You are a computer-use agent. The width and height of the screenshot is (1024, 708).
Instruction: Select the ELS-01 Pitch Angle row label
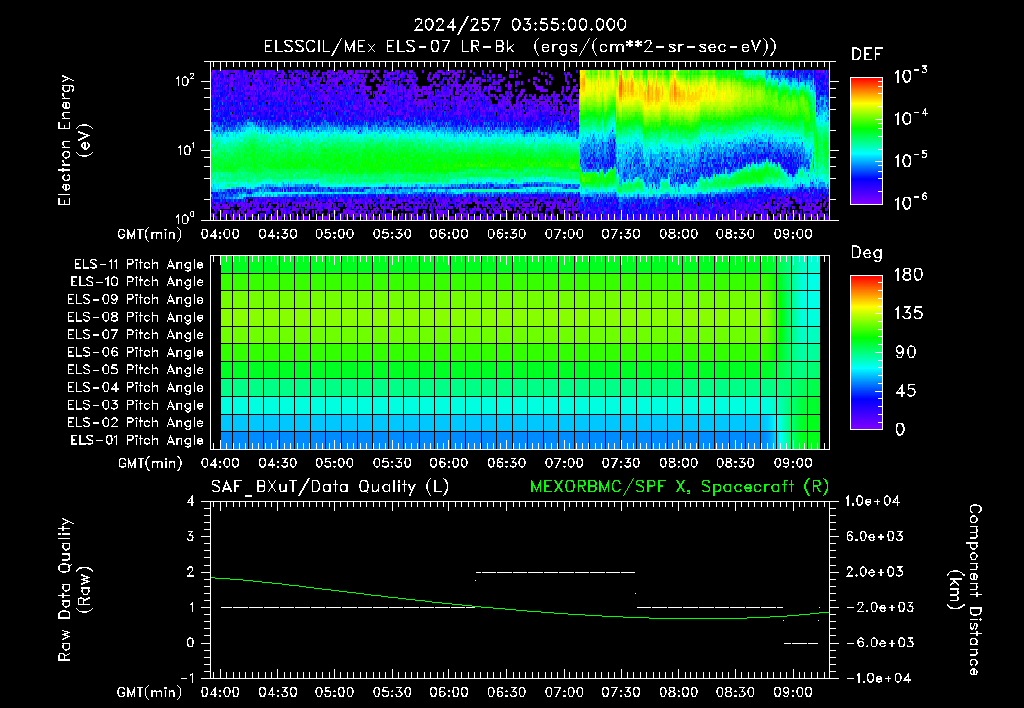pos(137,440)
